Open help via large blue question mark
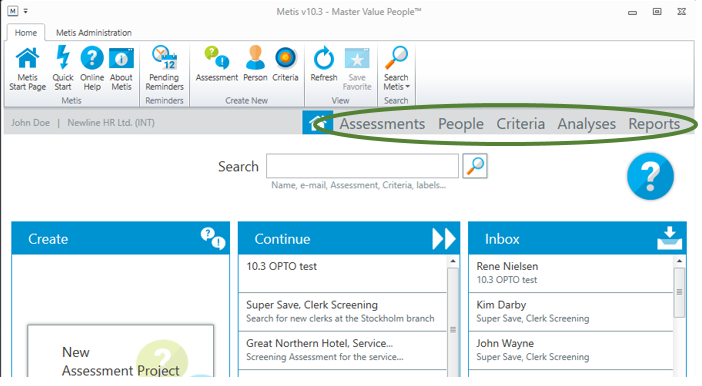This screenshot has height=386, width=702. (650, 176)
